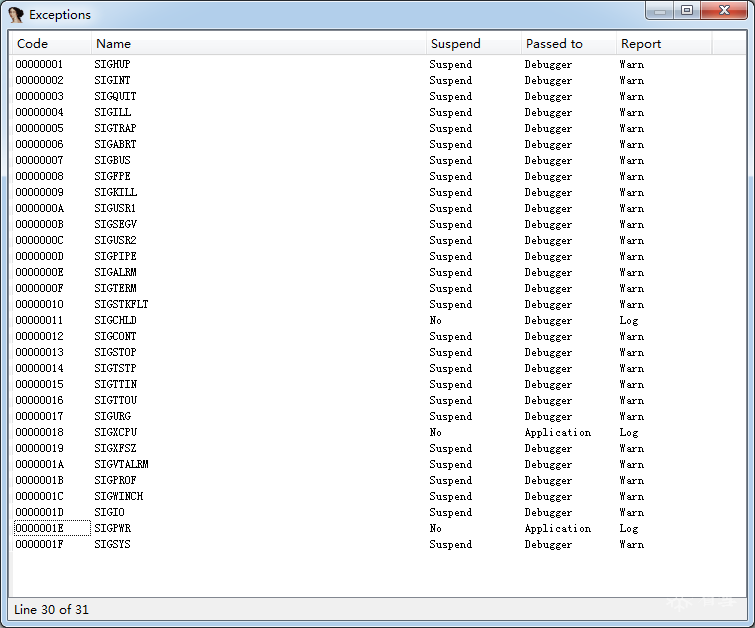Viewport: 755px width, 628px height.
Task: Select the SIGILL exception name
Action: [x=113, y=112]
